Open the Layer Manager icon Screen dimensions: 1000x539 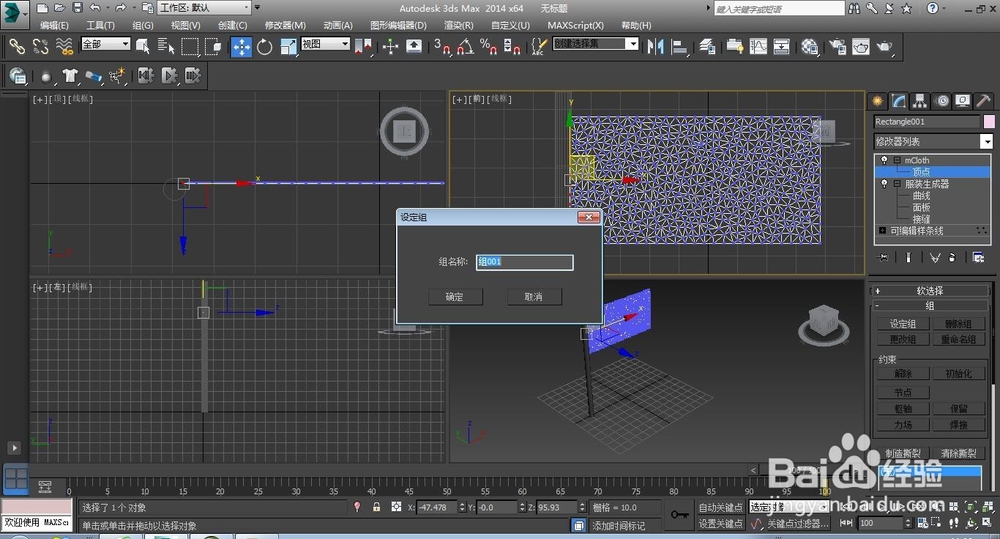[x=707, y=46]
